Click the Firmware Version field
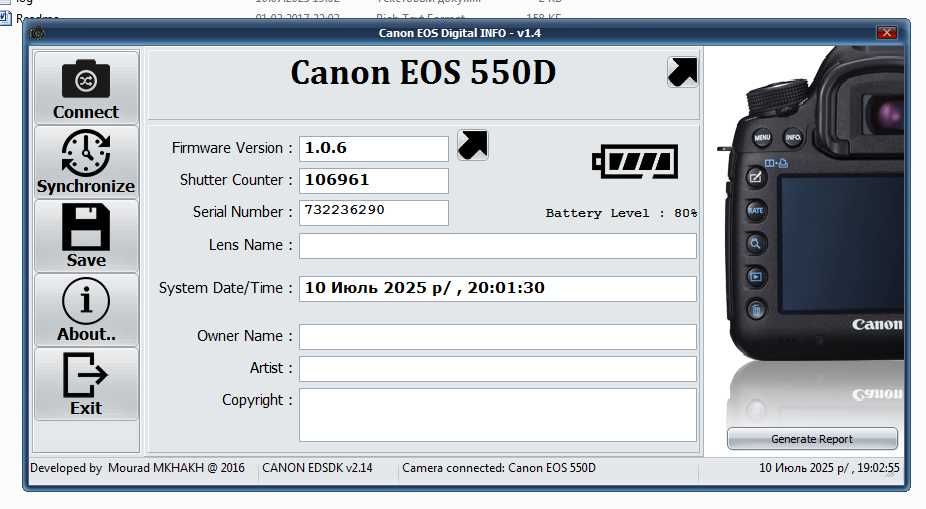The width and height of the screenshot is (926, 509). point(374,149)
